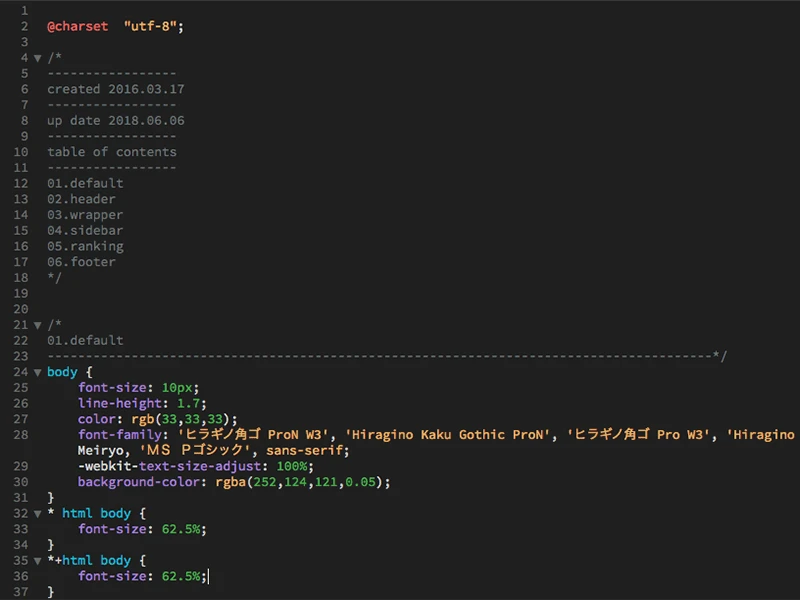Image resolution: width=800 pixels, height=600 pixels.
Task: Click the font-size property on line 33
Action: click(112, 529)
